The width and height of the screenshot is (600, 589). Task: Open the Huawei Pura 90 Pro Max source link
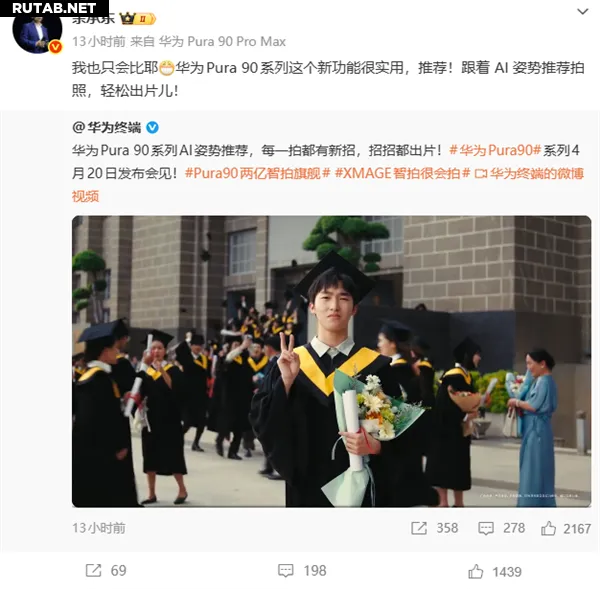click(x=222, y=41)
